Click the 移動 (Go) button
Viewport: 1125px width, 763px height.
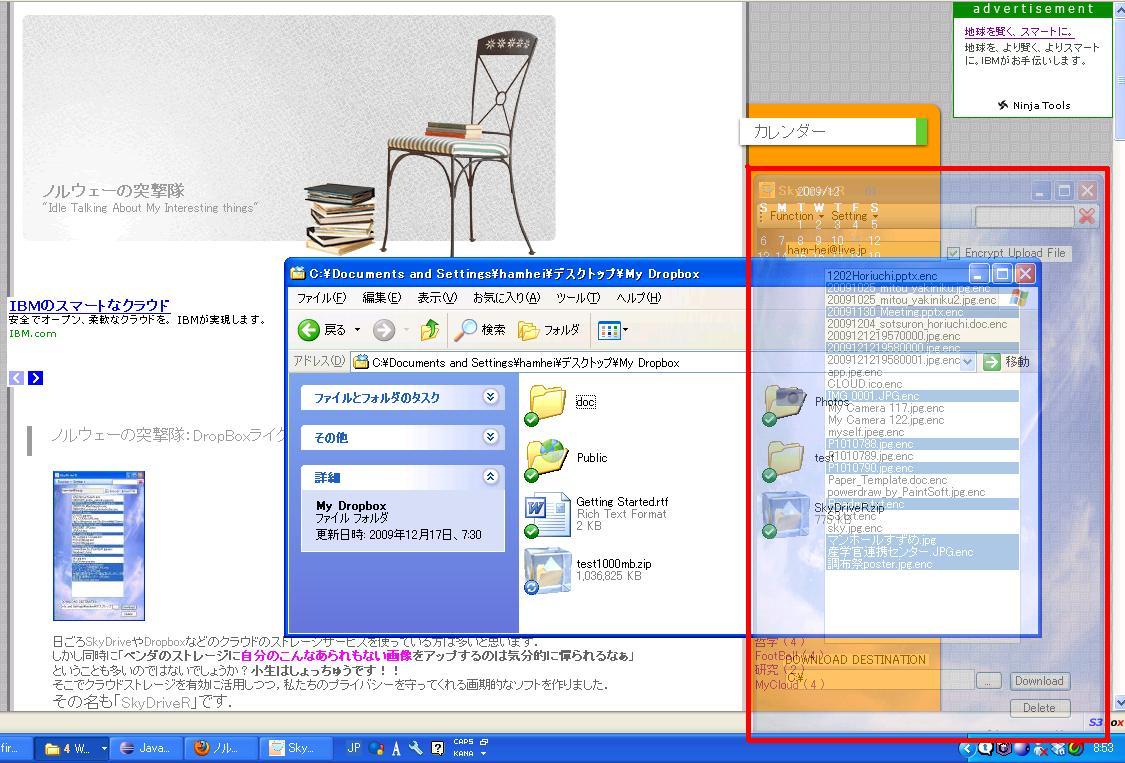point(1007,362)
